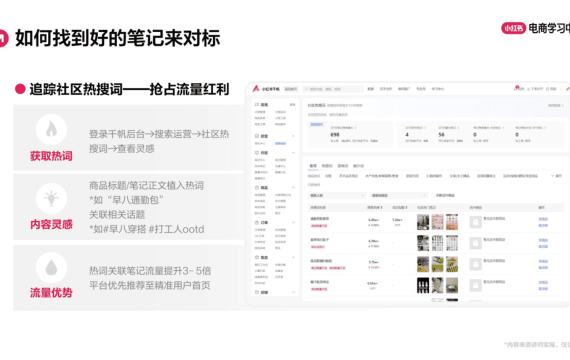The height and width of the screenshot is (360, 570).
Task: Click the red 千帆 logo in dashboard header
Action: click(256, 88)
